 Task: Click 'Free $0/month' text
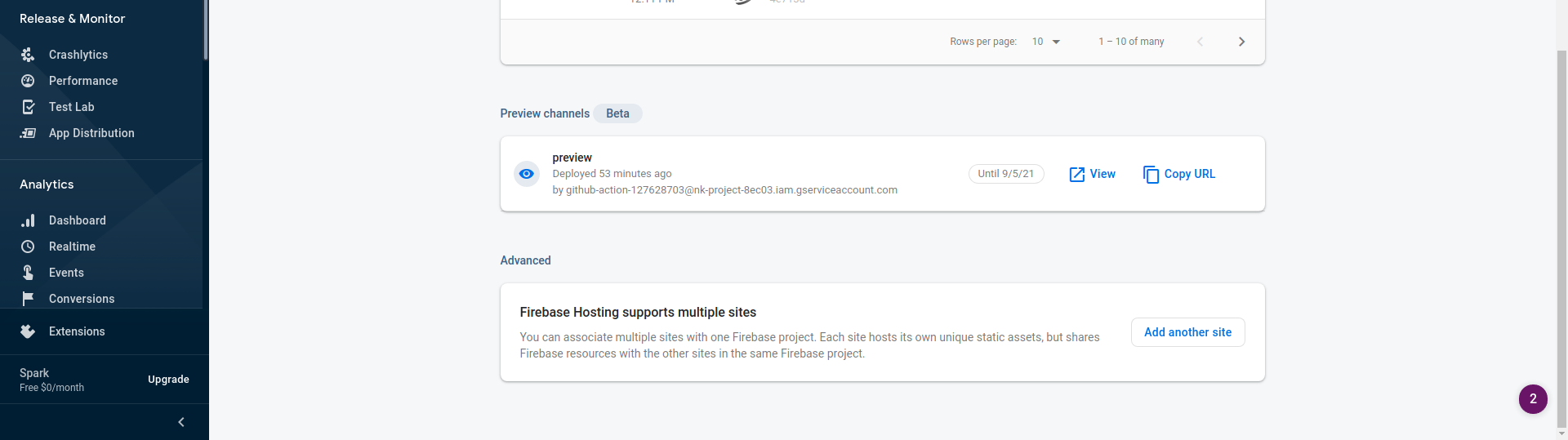(51, 388)
